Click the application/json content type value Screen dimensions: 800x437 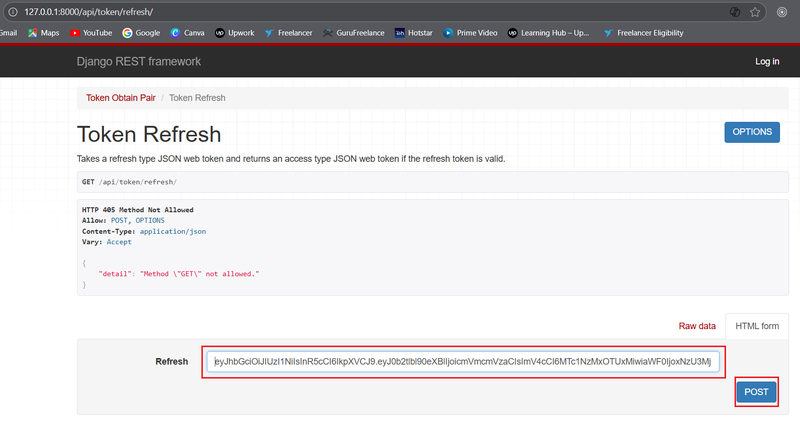point(173,231)
